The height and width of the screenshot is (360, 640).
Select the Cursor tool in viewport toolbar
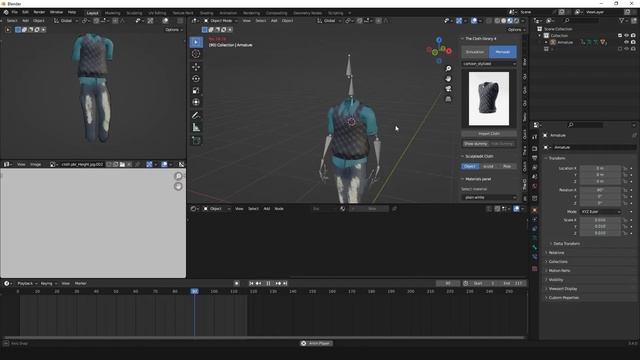pos(196,54)
